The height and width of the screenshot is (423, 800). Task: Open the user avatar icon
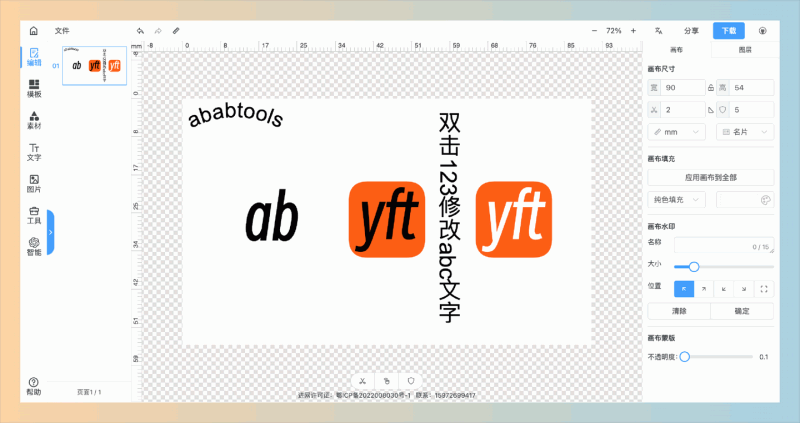tap(763, 31)
